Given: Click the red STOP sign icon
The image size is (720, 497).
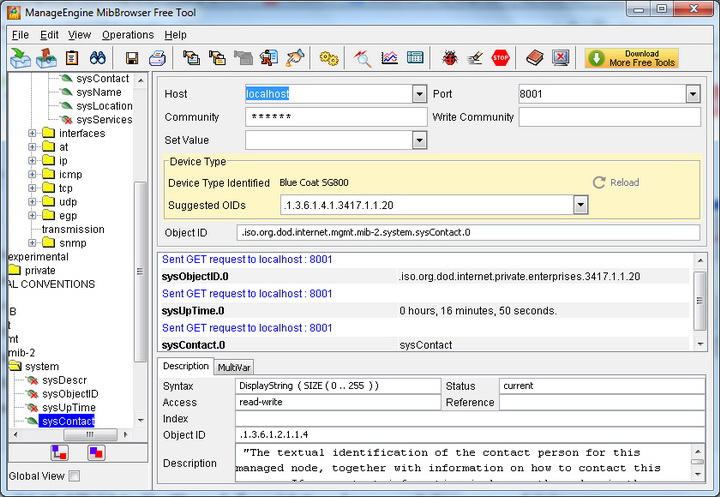Looking at the screenshot, I should click(501, 58).
